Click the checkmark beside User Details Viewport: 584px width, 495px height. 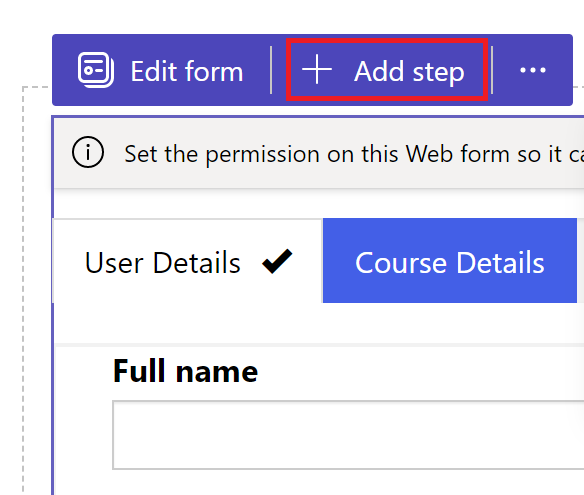coord(277,261)
